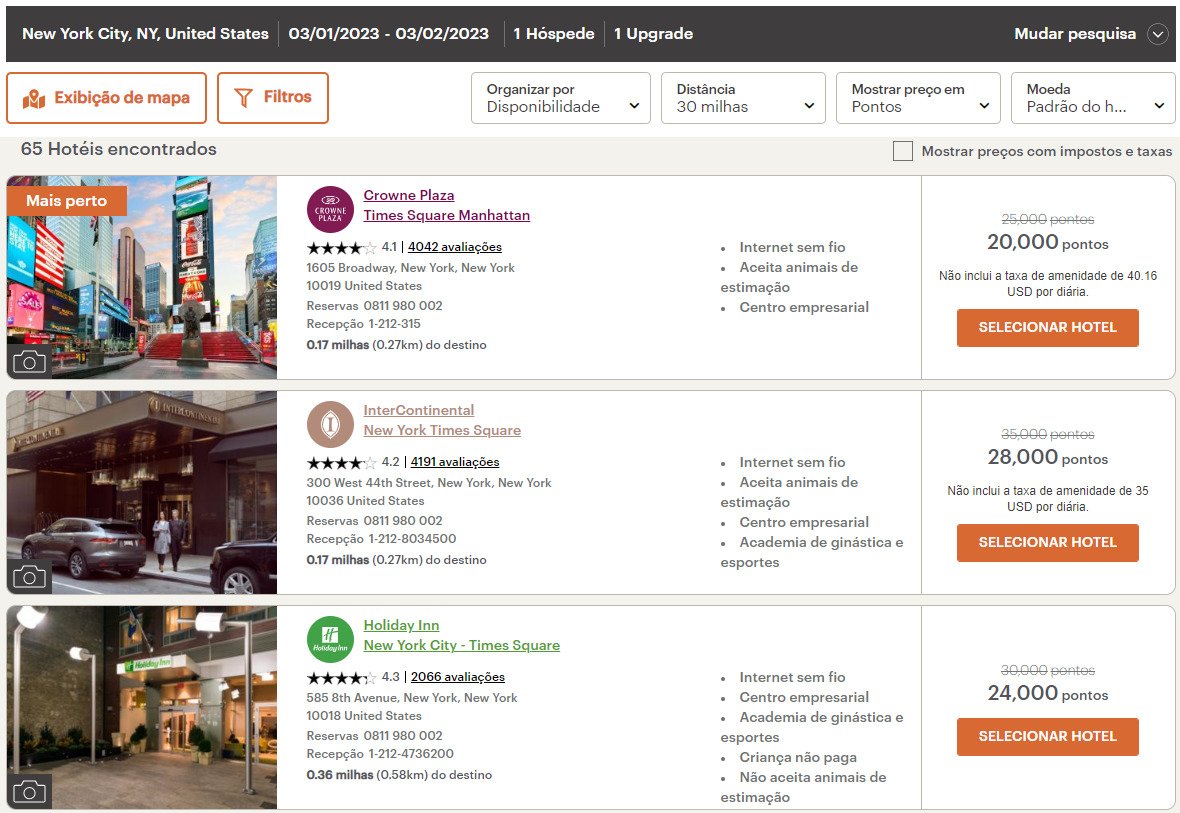
Task: Click 0.36 milhas (0.58km) do destino
Action: pos(399,775)
